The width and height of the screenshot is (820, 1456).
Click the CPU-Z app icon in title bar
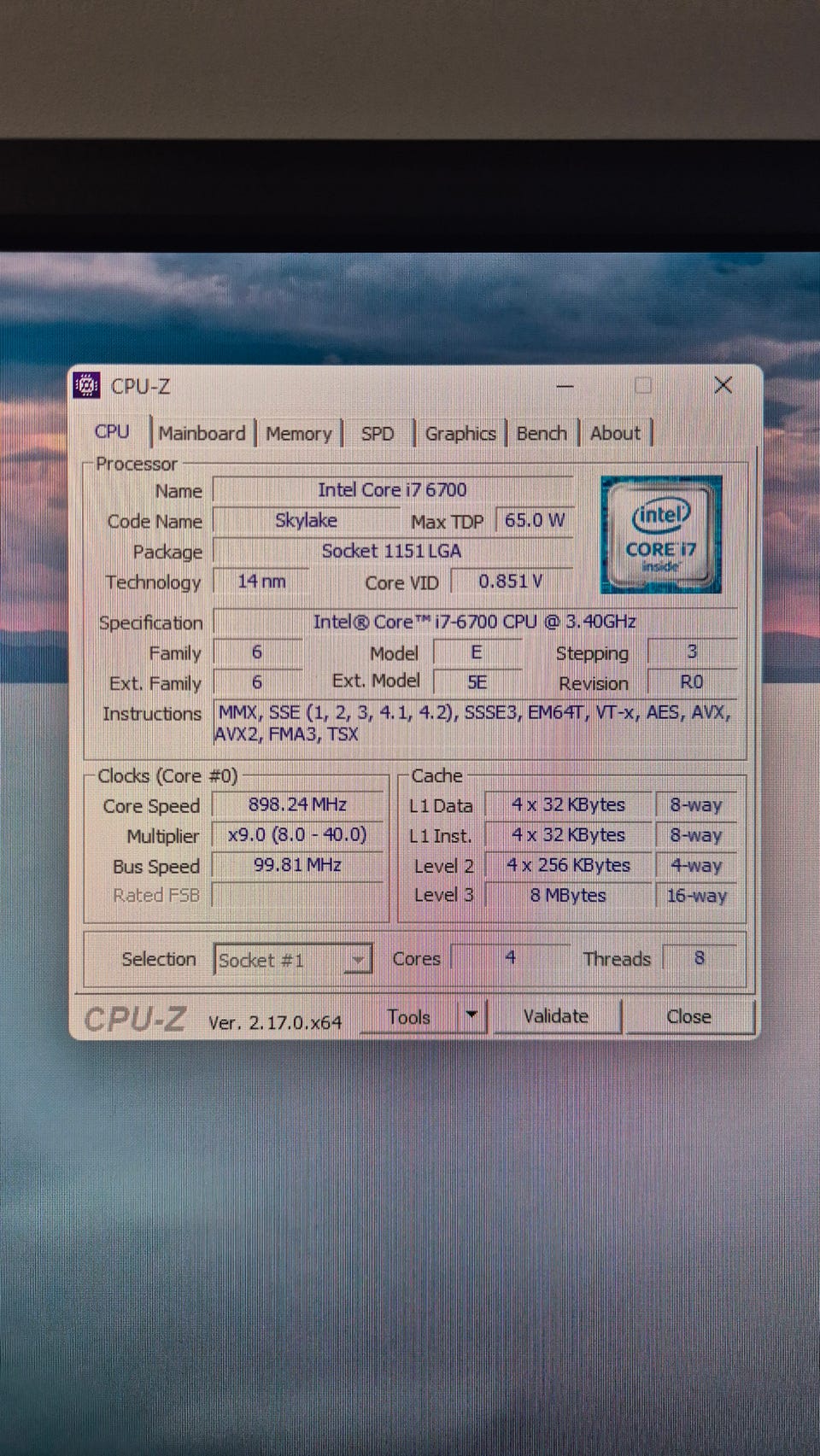pos(86,386)
